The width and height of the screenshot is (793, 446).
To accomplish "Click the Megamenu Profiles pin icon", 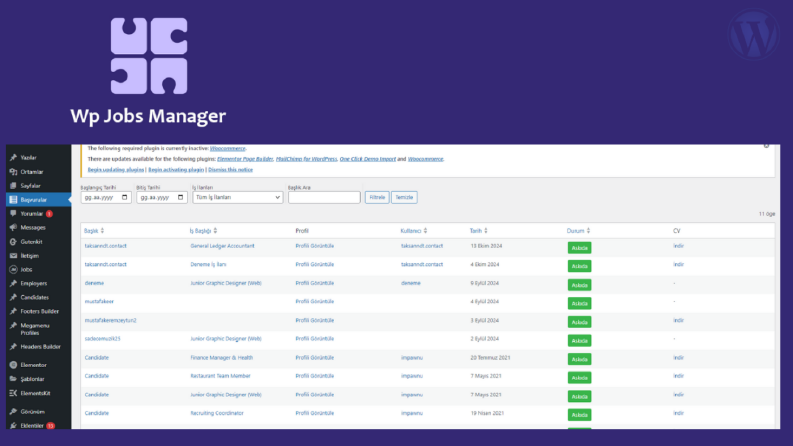I will click(13, 326).
